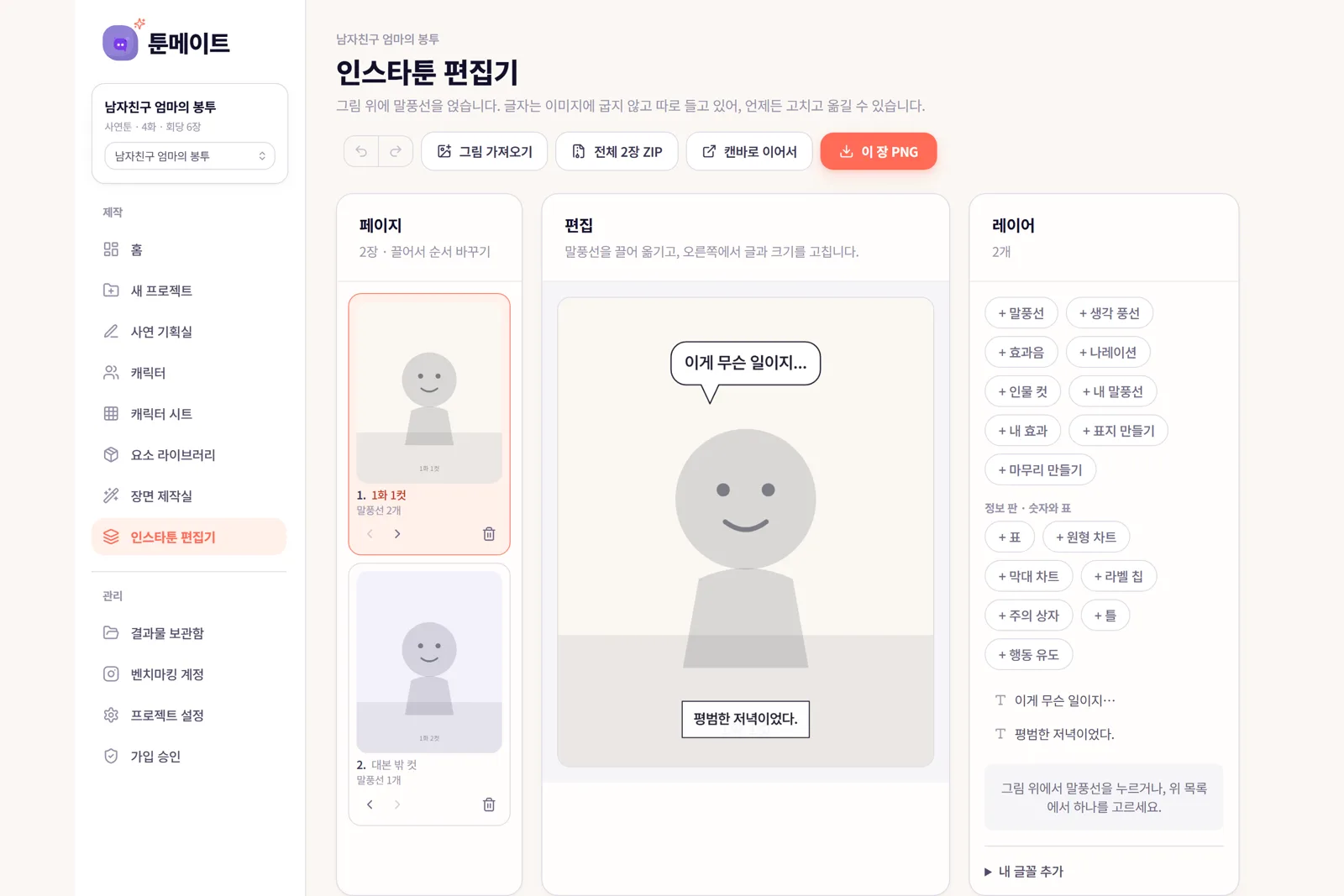Click + 마무리 만들기 chip

(1040, 470)
